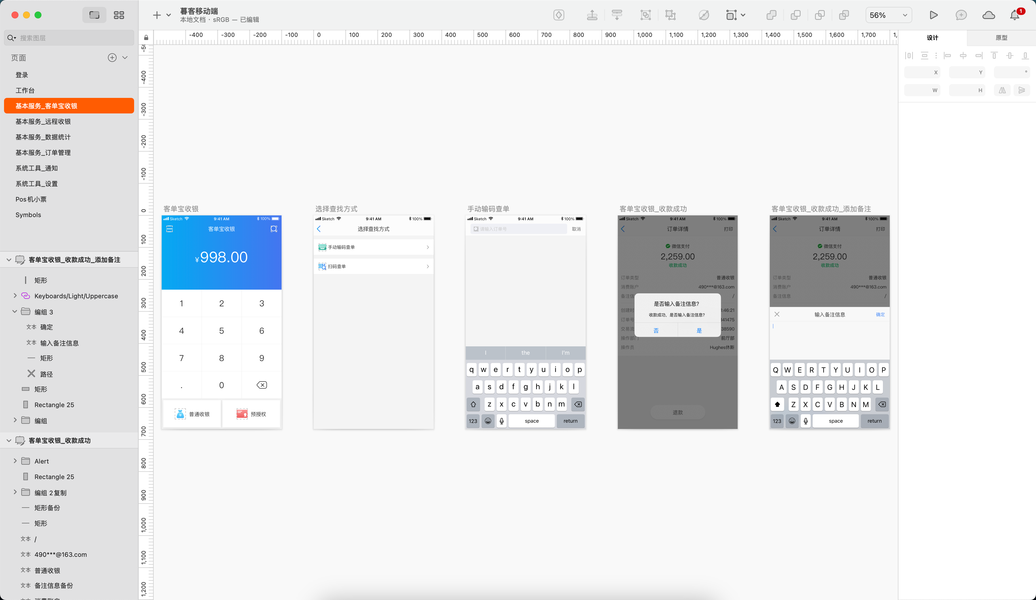This screenshot has width=1036, height=600.
Task: Click align left icon in inspector
Action: pos(947,56)
